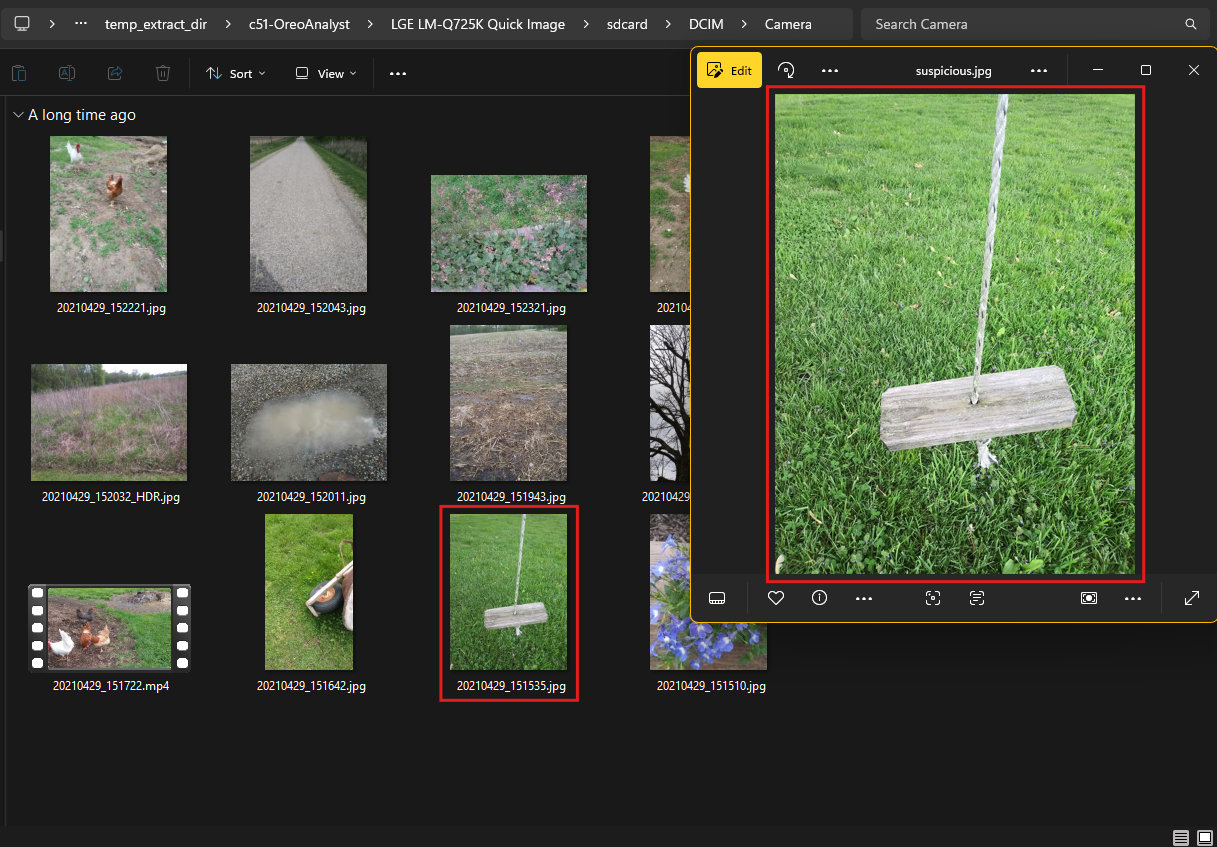Open the View dropdown
1217x847 pixels.
[326, 73]
